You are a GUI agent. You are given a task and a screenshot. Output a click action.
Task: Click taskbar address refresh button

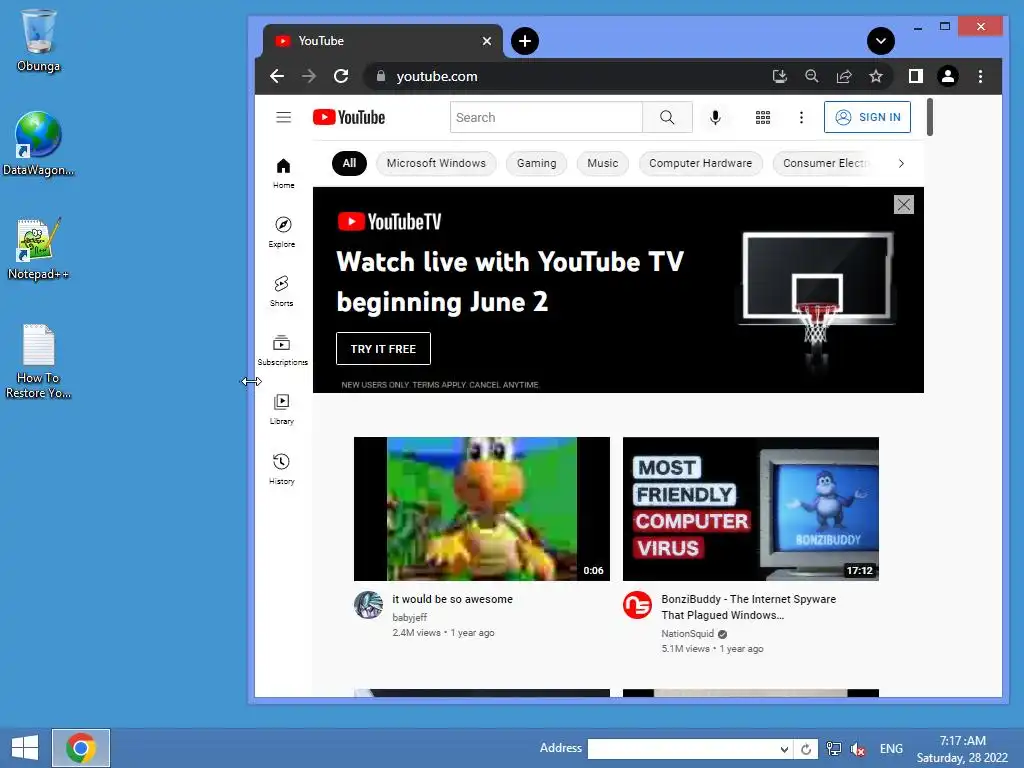(806, 749)
